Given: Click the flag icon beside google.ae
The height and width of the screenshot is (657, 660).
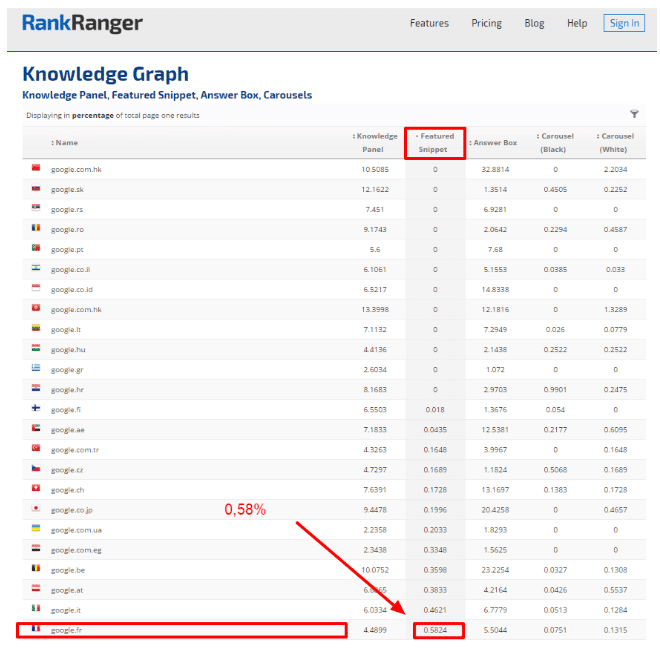Looking at the screenshot, I should 36,428.
